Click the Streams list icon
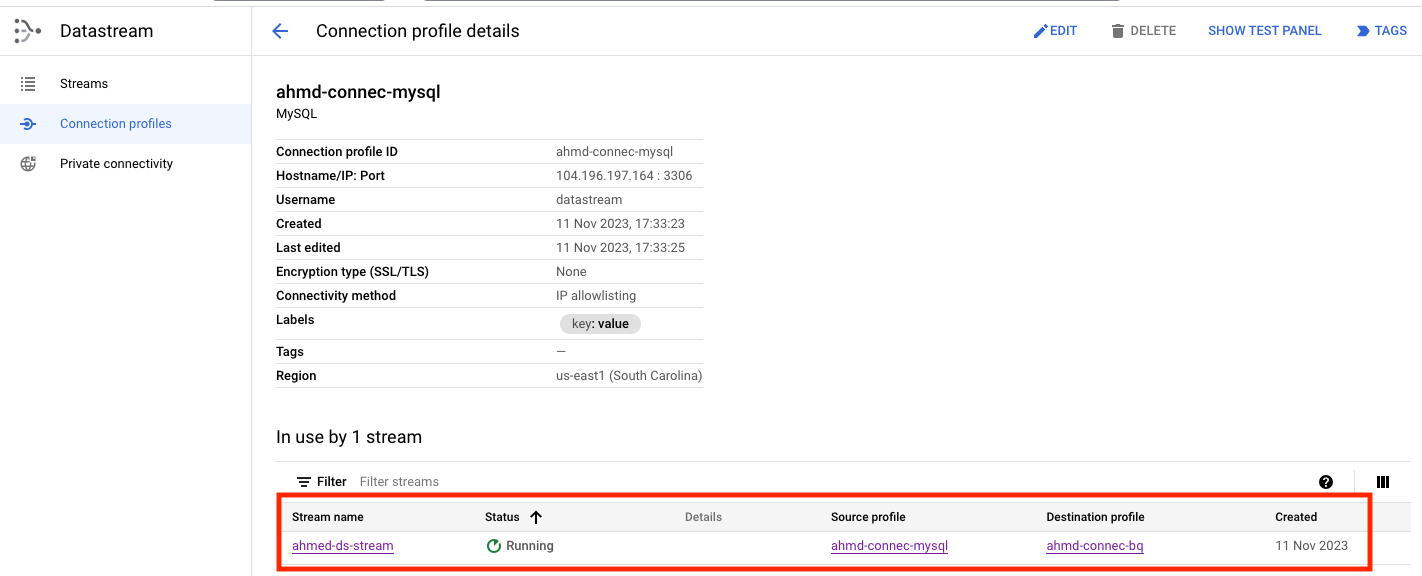This screenshot has height=576, width=1422. pyautogui.click(x=28, y=84)
